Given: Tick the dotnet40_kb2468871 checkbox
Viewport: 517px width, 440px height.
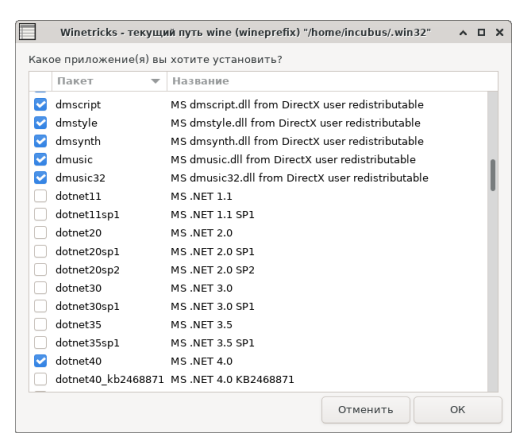Looking at the screenshot, I should 41,379.
